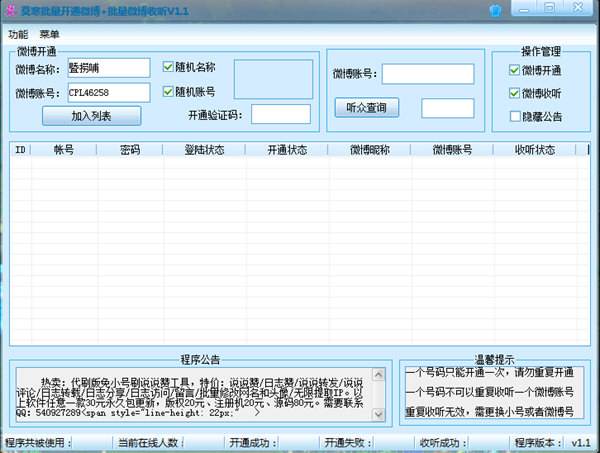Sort by the 登陆状态 column header

[204, 150]
